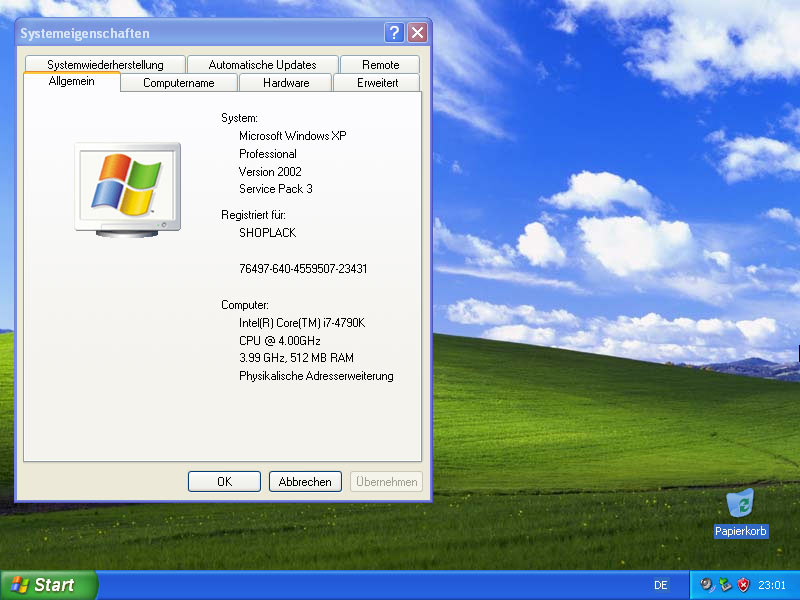Click the help question mark button

pos(394,33)
